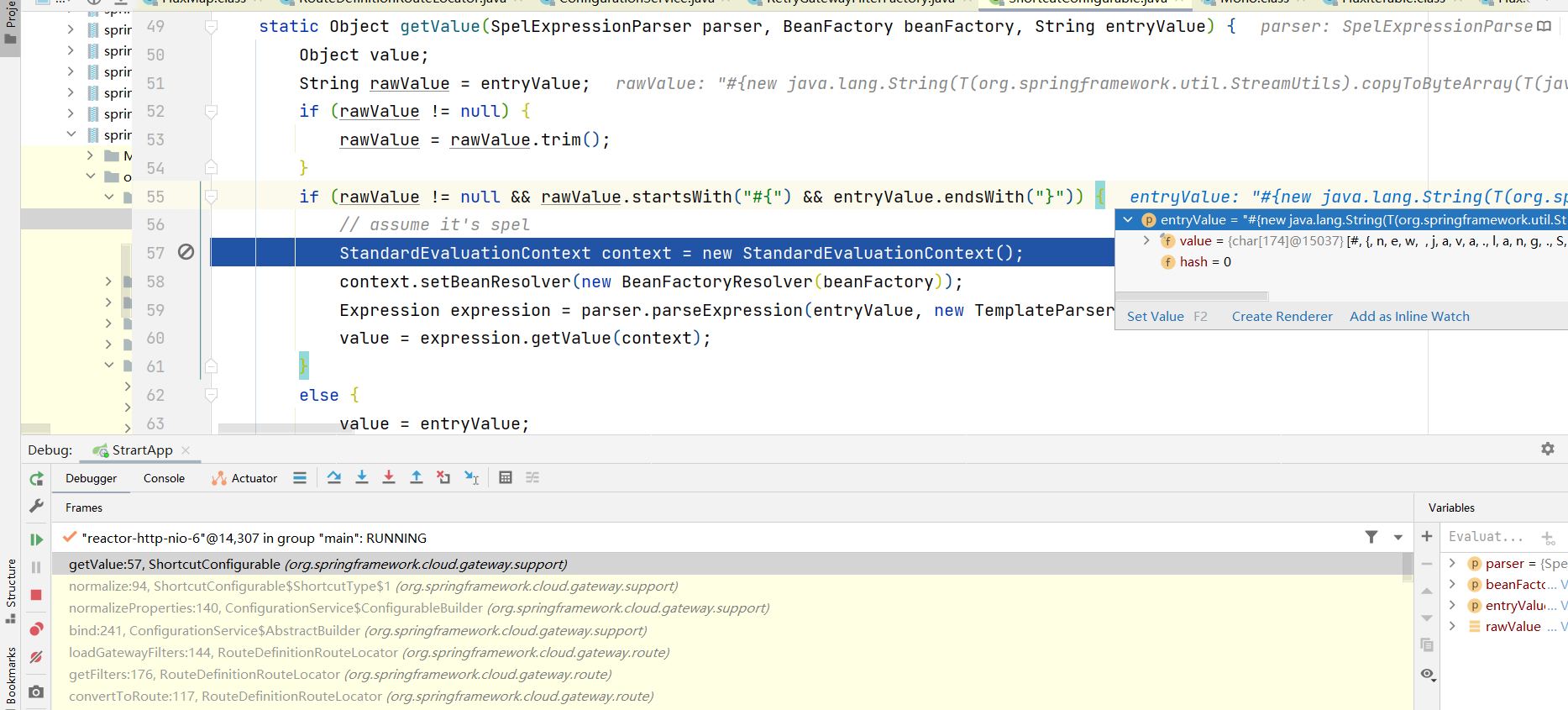Select getFilters:176 stack frame

[x=727, y=674]
